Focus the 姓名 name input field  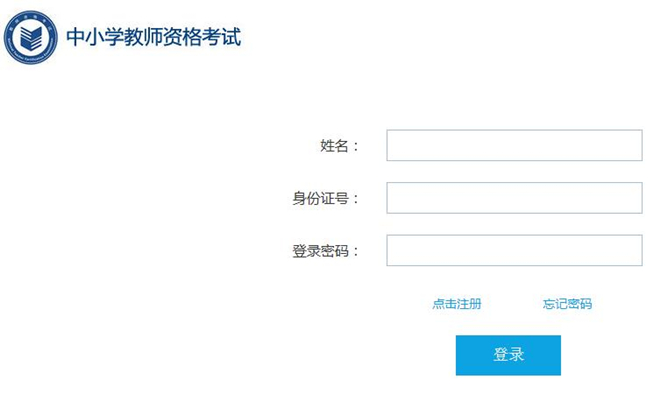[x=514, y=145]
